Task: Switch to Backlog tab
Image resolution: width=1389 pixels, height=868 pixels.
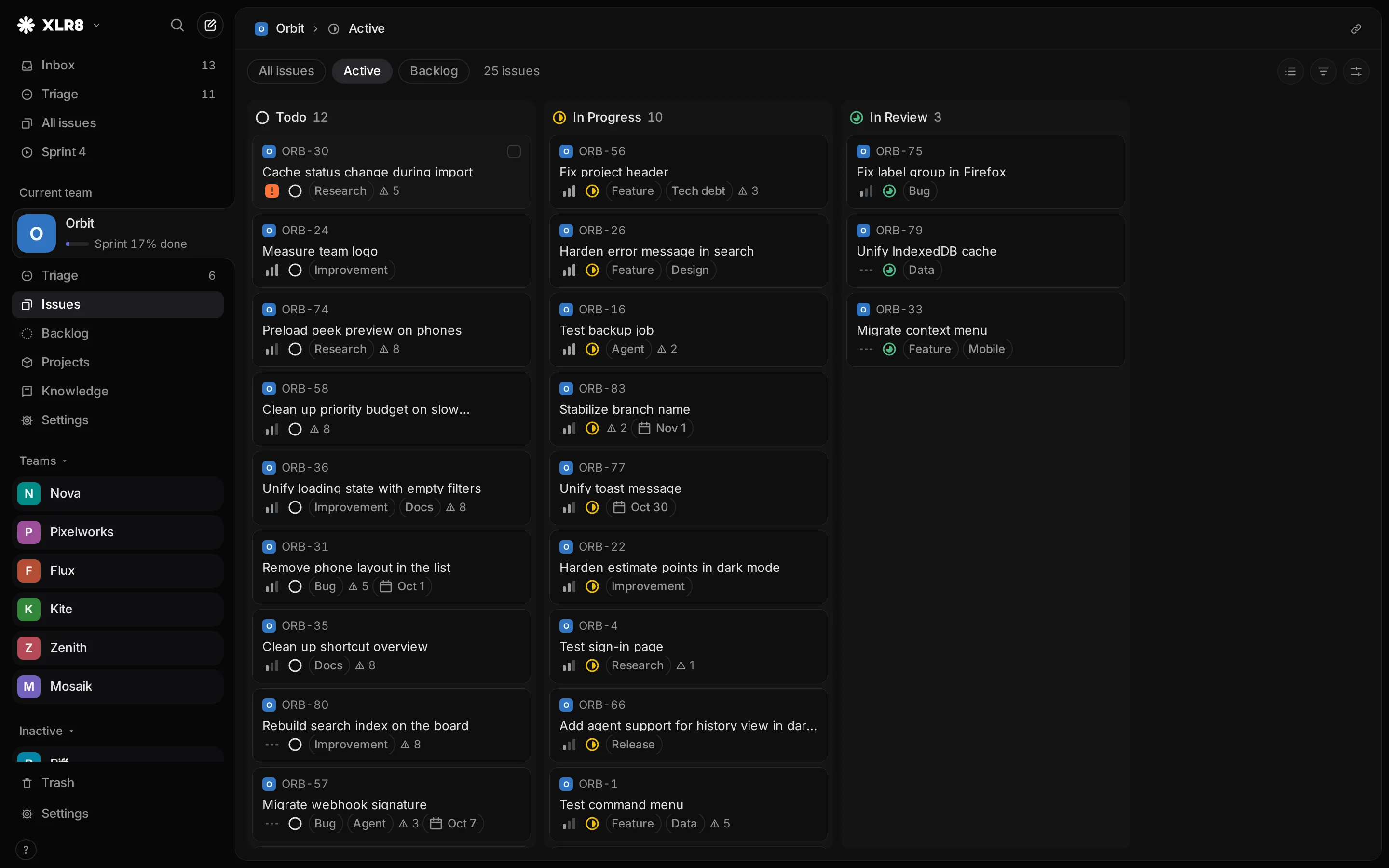Action: [434, 71]
